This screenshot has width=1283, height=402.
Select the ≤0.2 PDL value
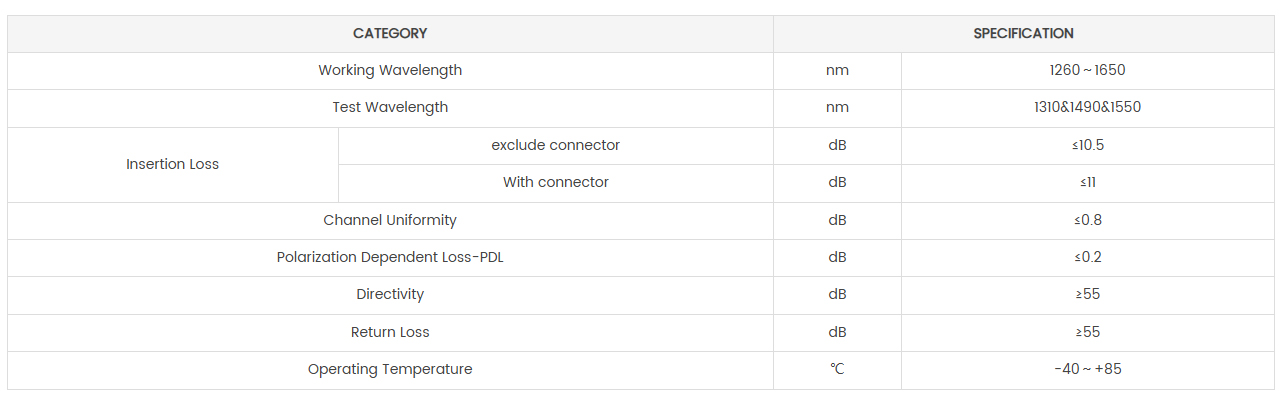point(1087,258)
